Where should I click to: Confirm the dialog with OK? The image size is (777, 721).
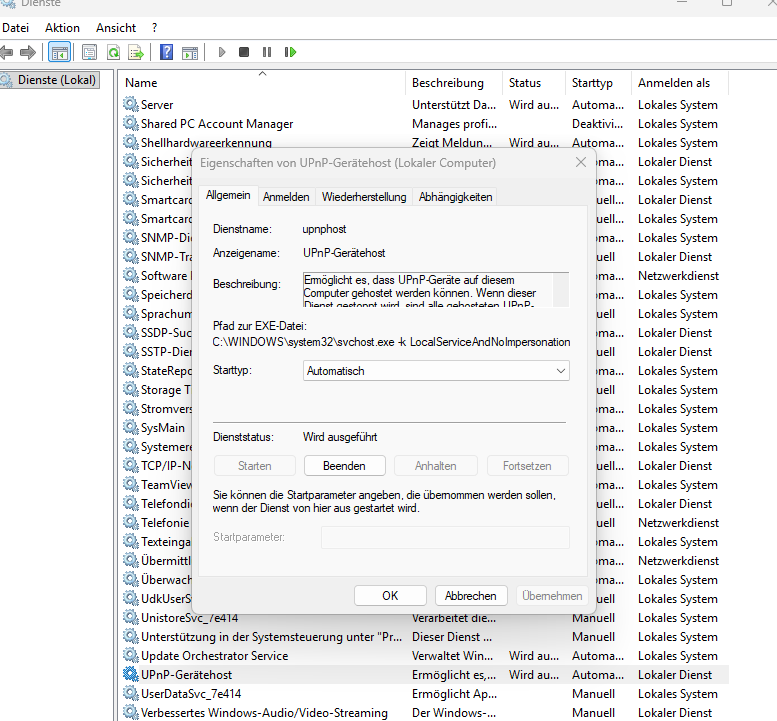[390, 596]
